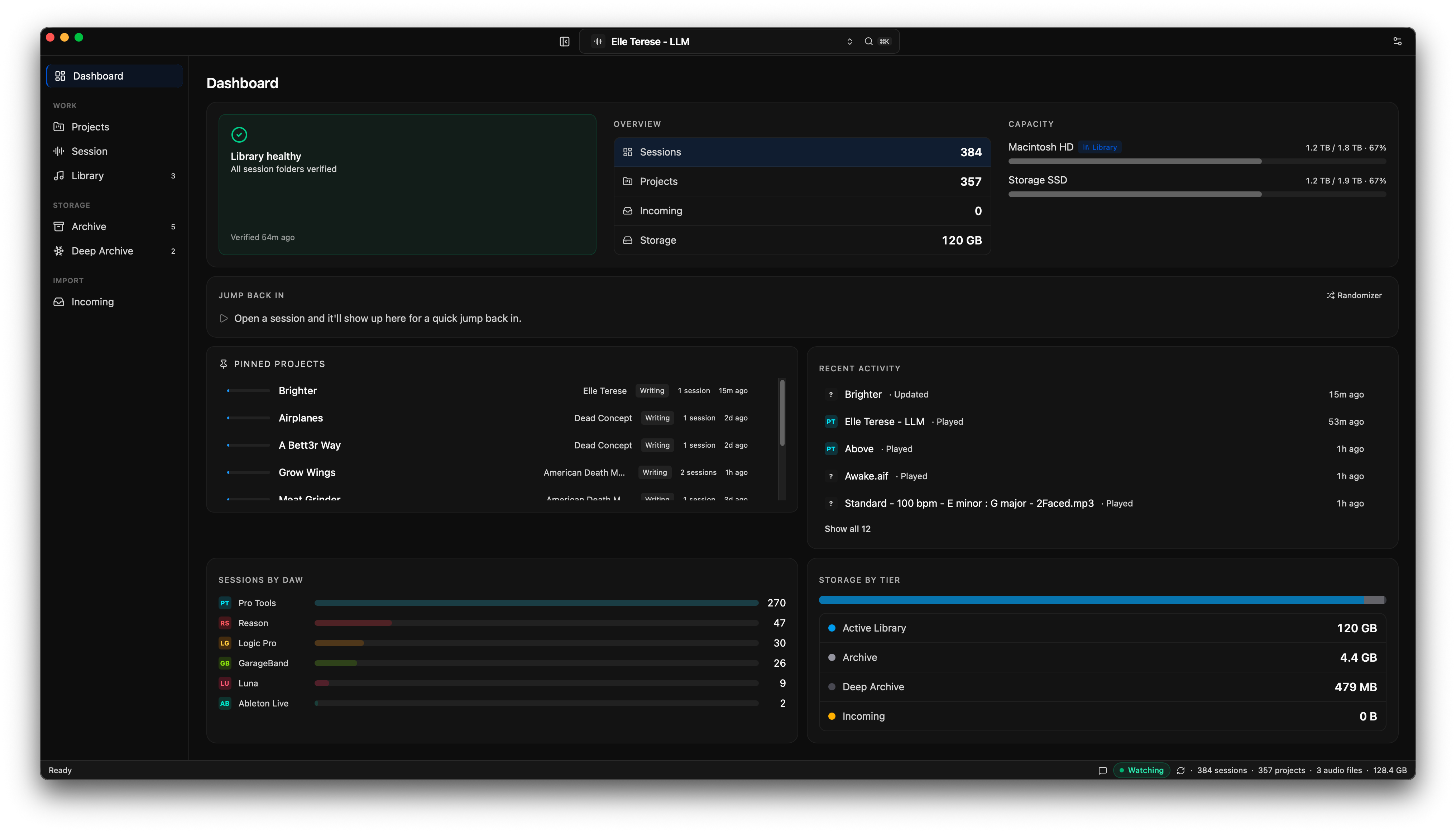
Task: Select the Active Library tier row
Action: pyautogui.click(x=1102, y=628)
